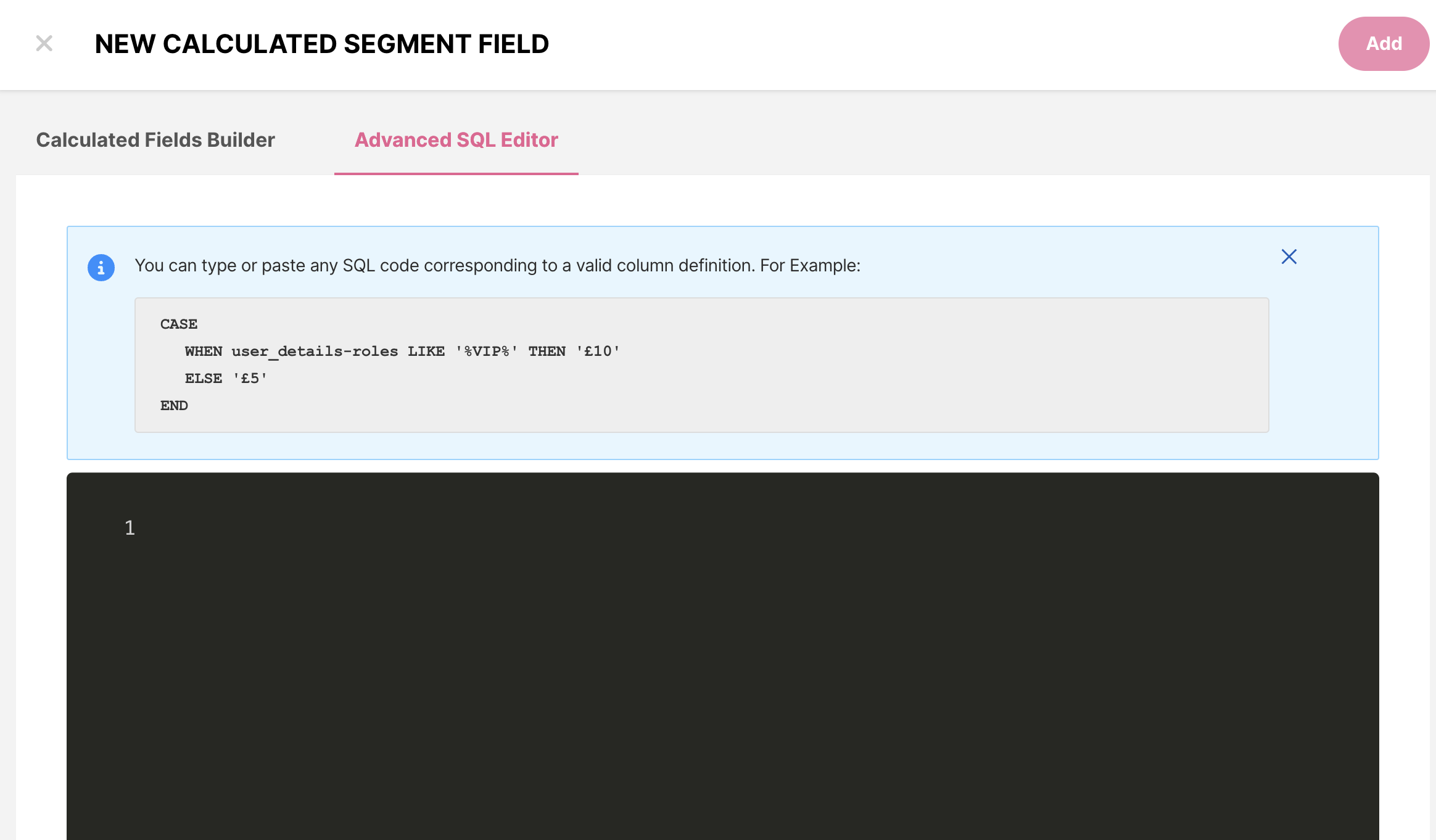The image size is (1436, 840).
Task: Click the WHEN keyword in example code
Action: (x=204, y=352)
